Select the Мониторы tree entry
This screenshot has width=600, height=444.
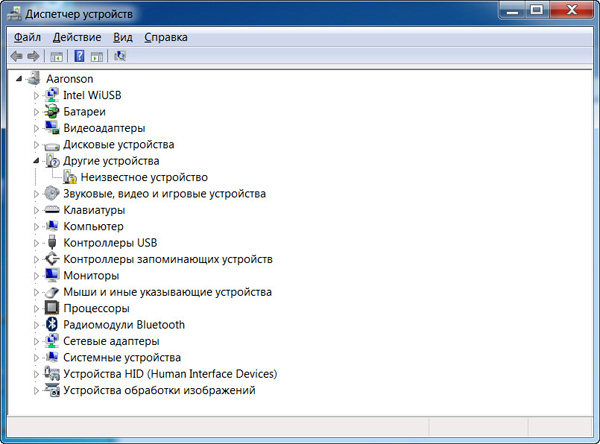tap(91, 275)
